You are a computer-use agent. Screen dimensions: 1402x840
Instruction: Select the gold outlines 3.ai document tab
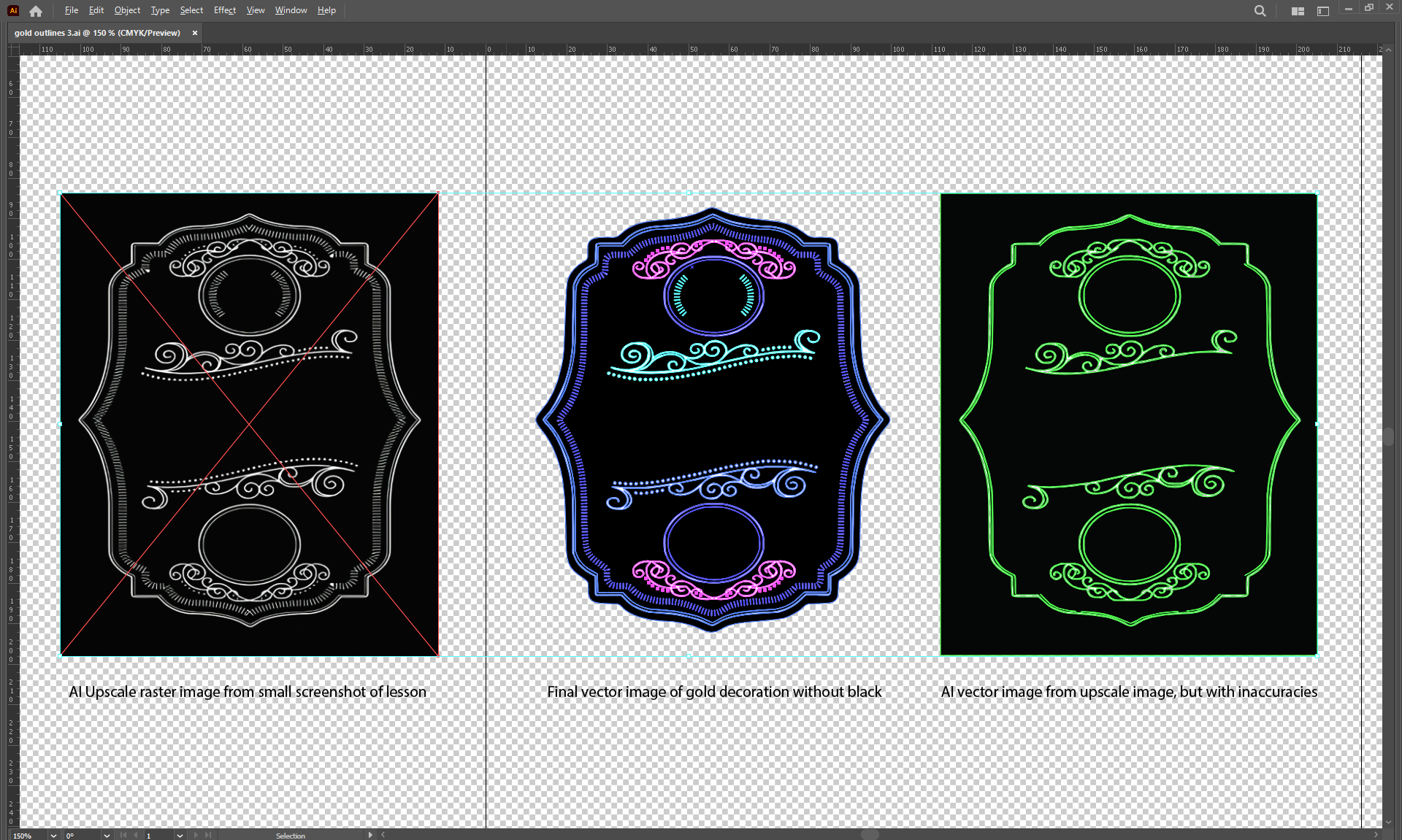pyautogui.click(x=97, y=33)
